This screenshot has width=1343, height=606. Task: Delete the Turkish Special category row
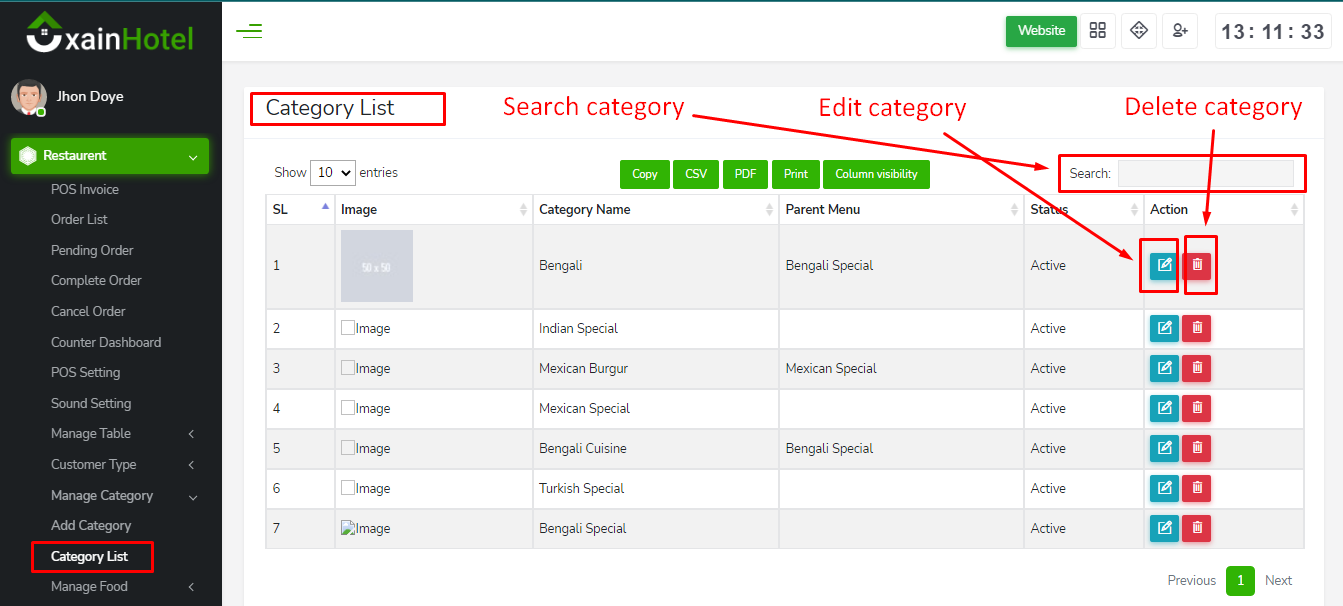tap(1197, 488)
